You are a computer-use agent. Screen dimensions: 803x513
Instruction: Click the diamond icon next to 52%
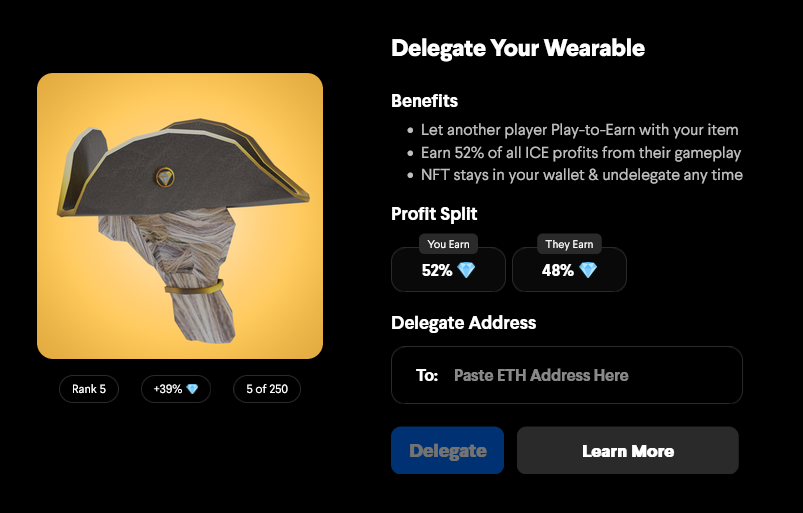(466, 270)
